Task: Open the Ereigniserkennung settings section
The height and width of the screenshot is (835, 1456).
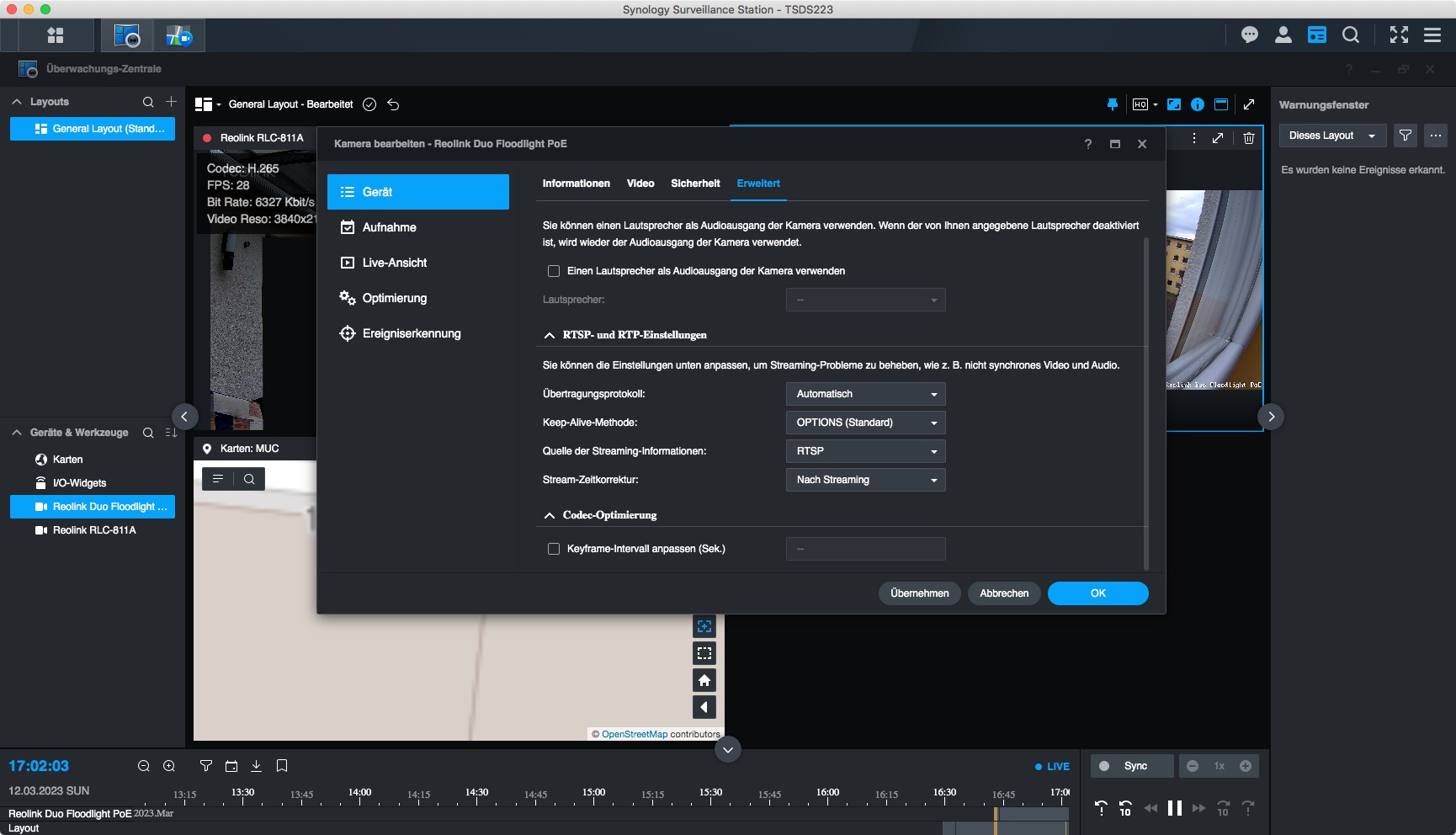Action: [411, 333]
